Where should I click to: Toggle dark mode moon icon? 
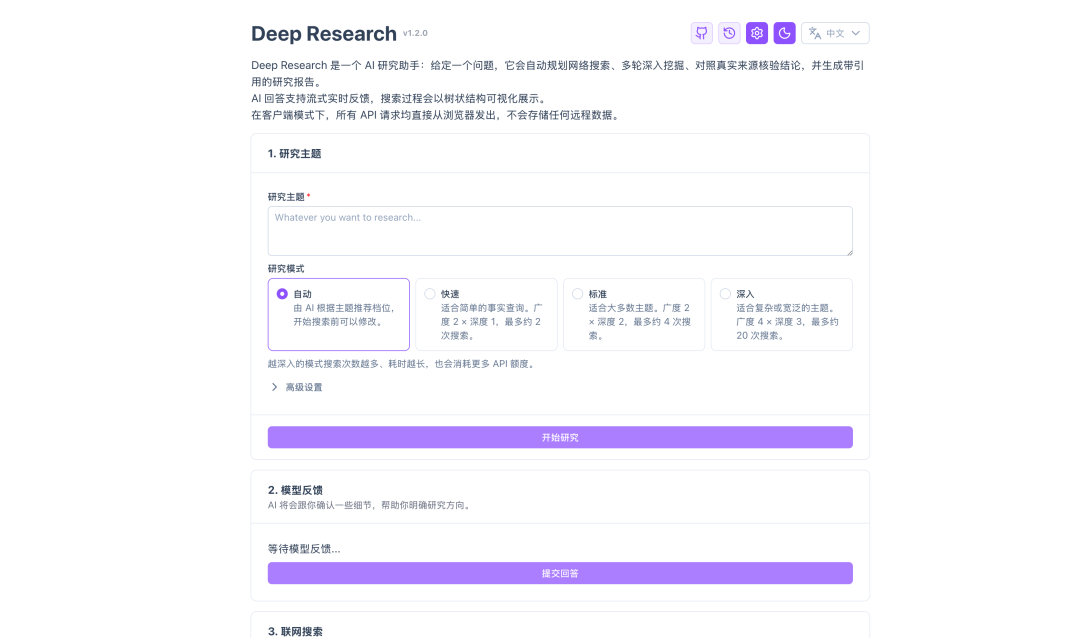tap(784, 33)
